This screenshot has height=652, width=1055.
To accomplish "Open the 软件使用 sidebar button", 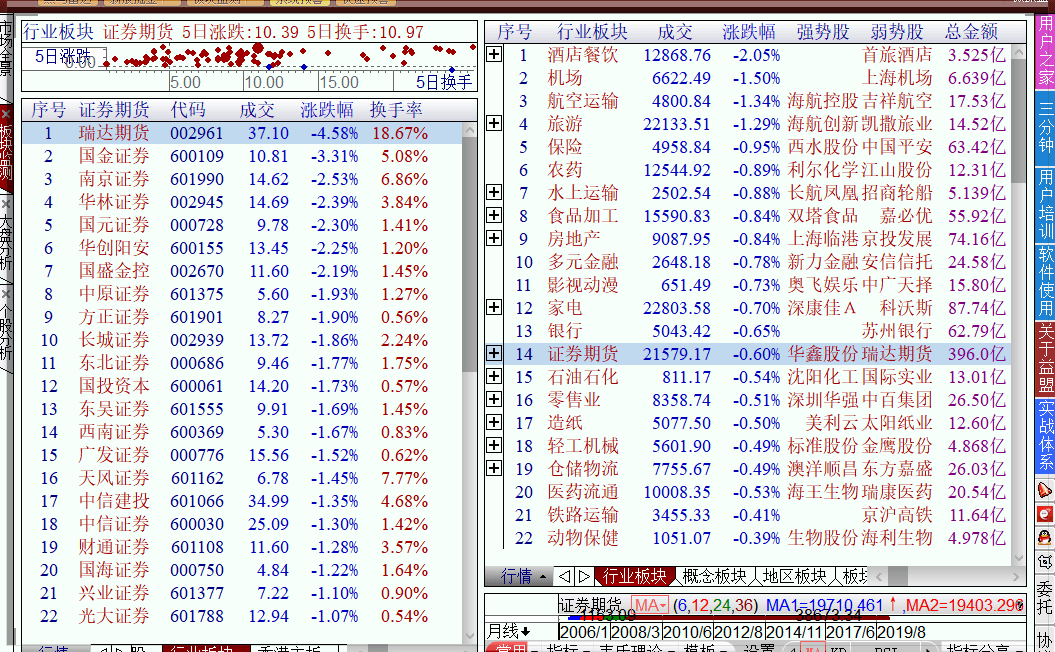I will pos(1046,282).
